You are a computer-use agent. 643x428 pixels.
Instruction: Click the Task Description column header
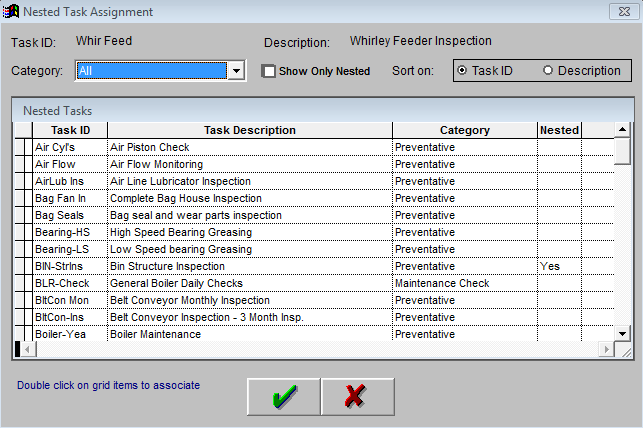[250, 130]
